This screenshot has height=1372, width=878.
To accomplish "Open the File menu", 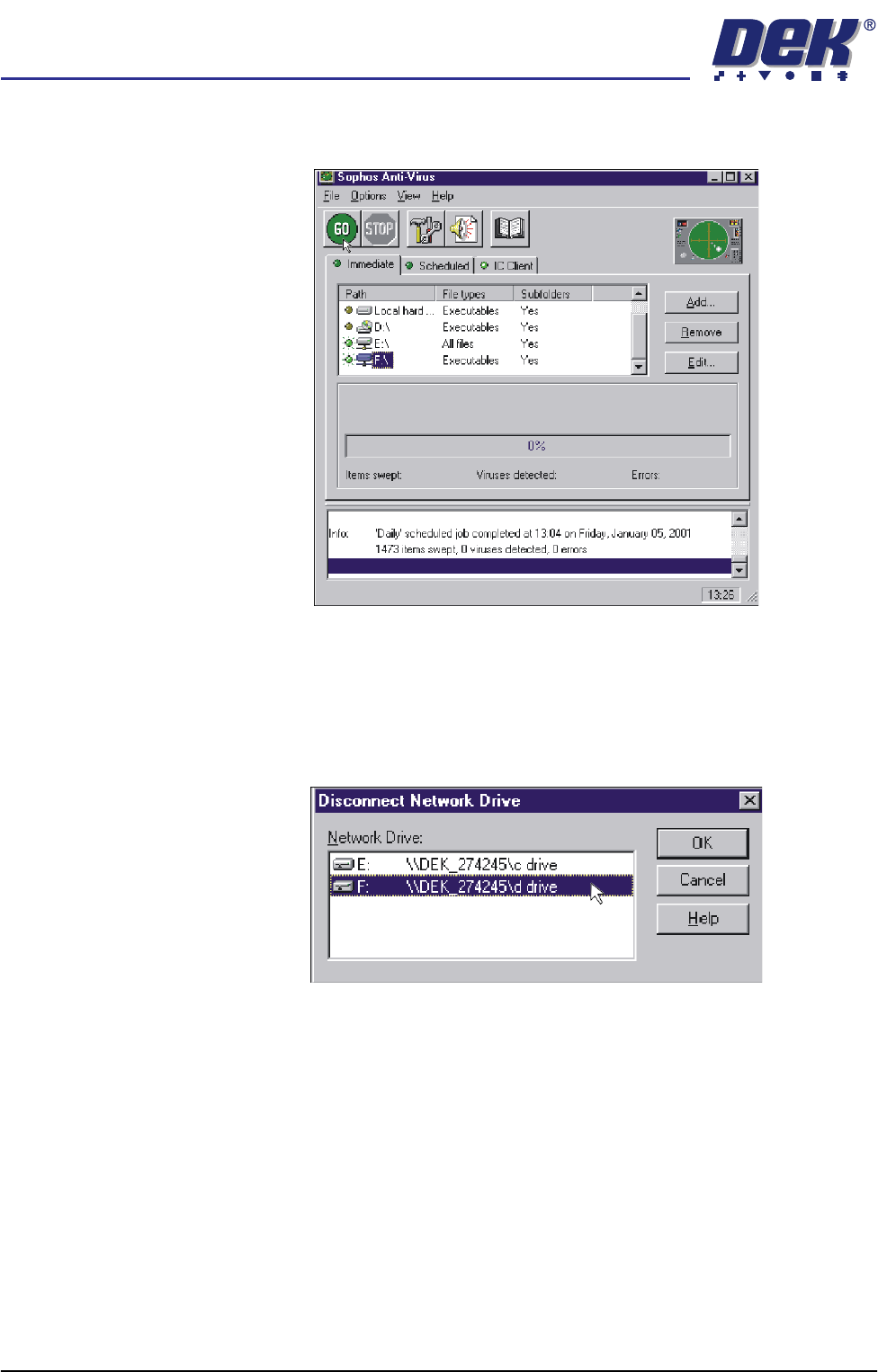I will coord(332,196).
